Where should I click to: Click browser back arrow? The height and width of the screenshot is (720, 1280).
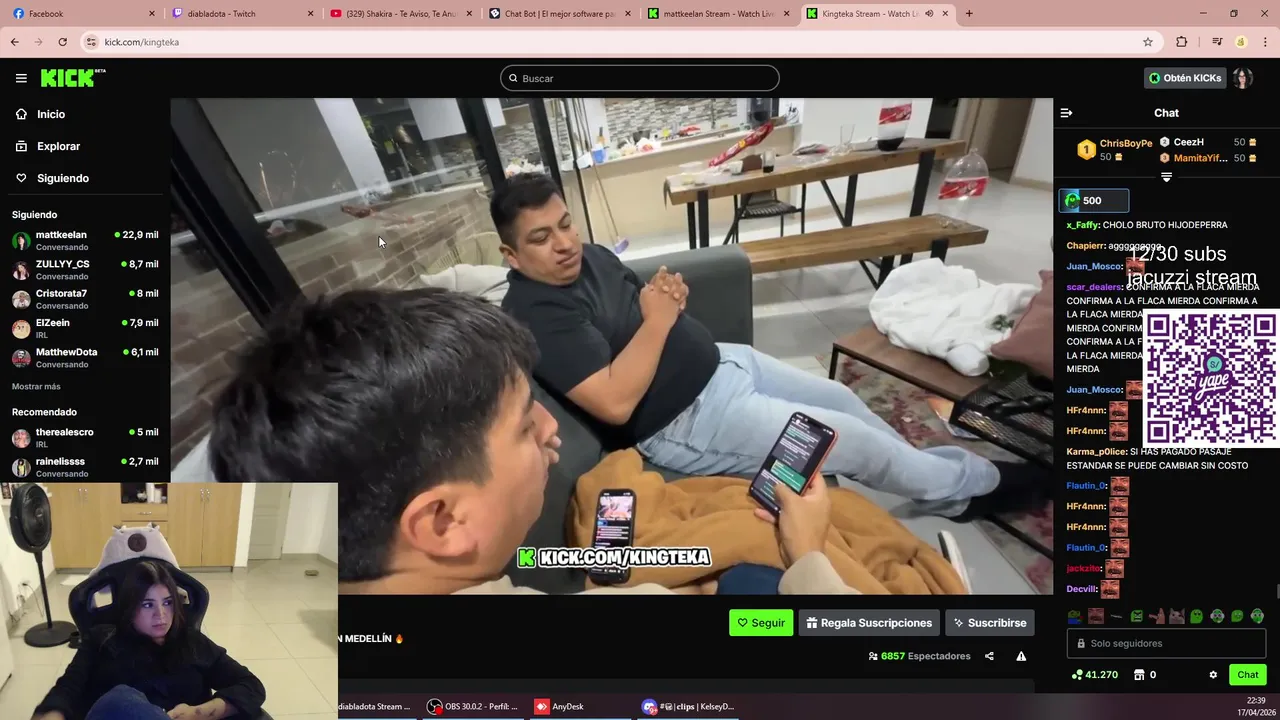(x=14, y=42)
